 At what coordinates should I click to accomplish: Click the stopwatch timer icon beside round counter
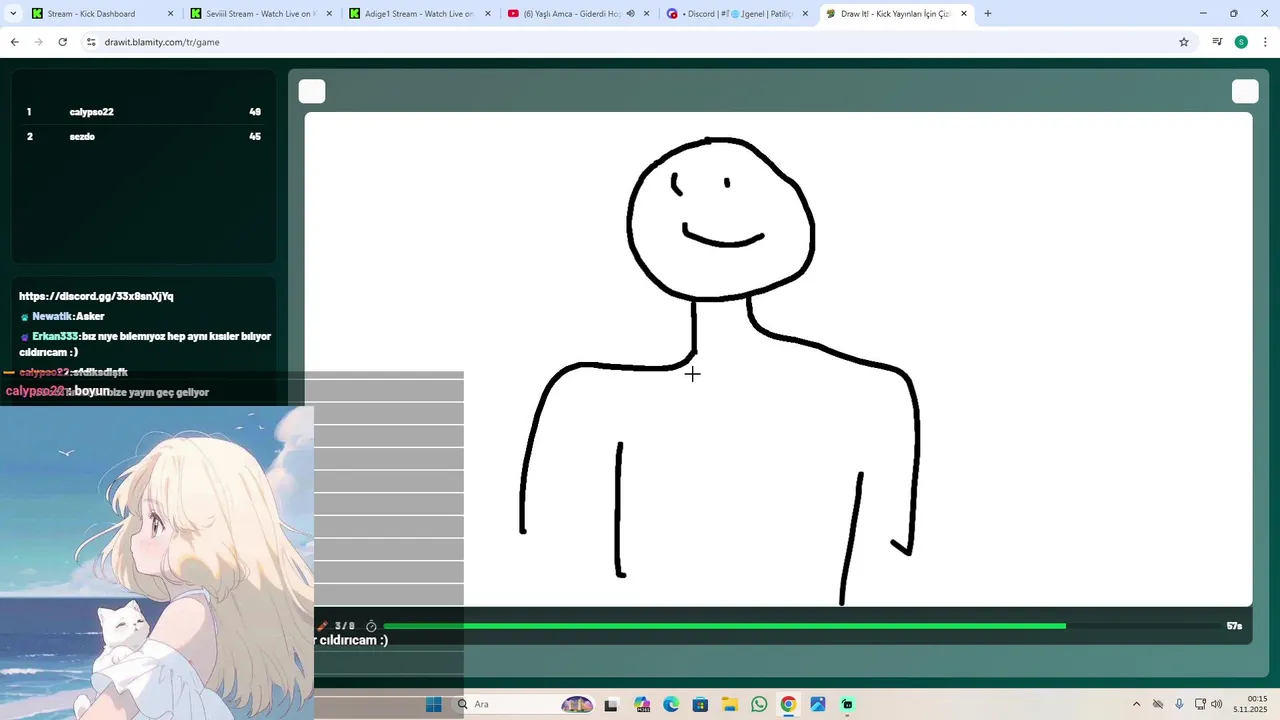pyautogui.click(x=371, y=626)
